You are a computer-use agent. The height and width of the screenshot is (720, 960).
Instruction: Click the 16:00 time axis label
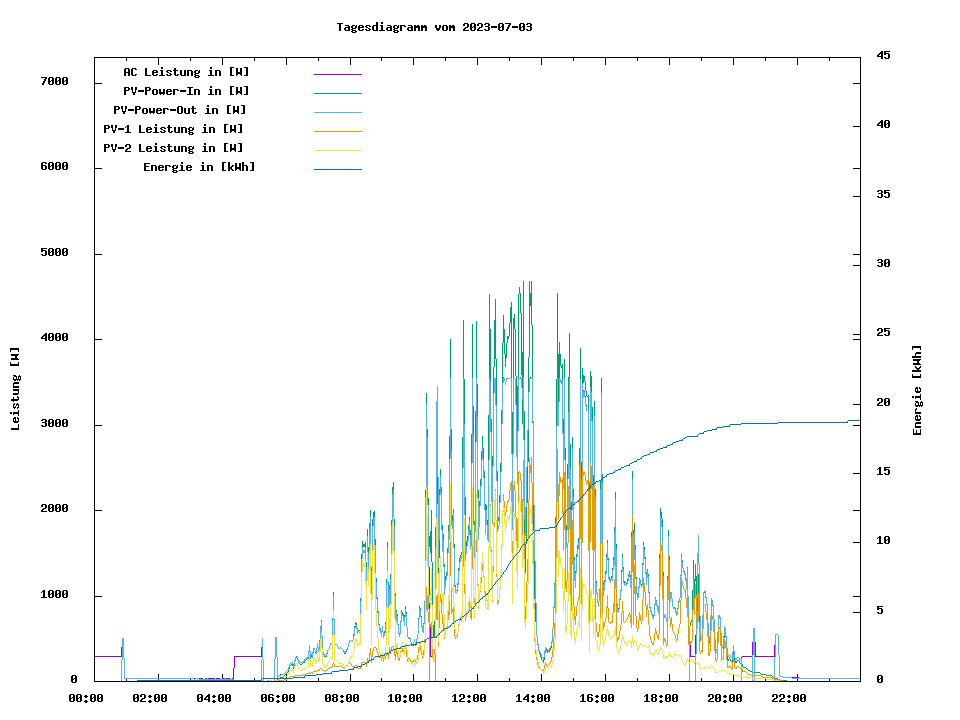tap(597, 698)
